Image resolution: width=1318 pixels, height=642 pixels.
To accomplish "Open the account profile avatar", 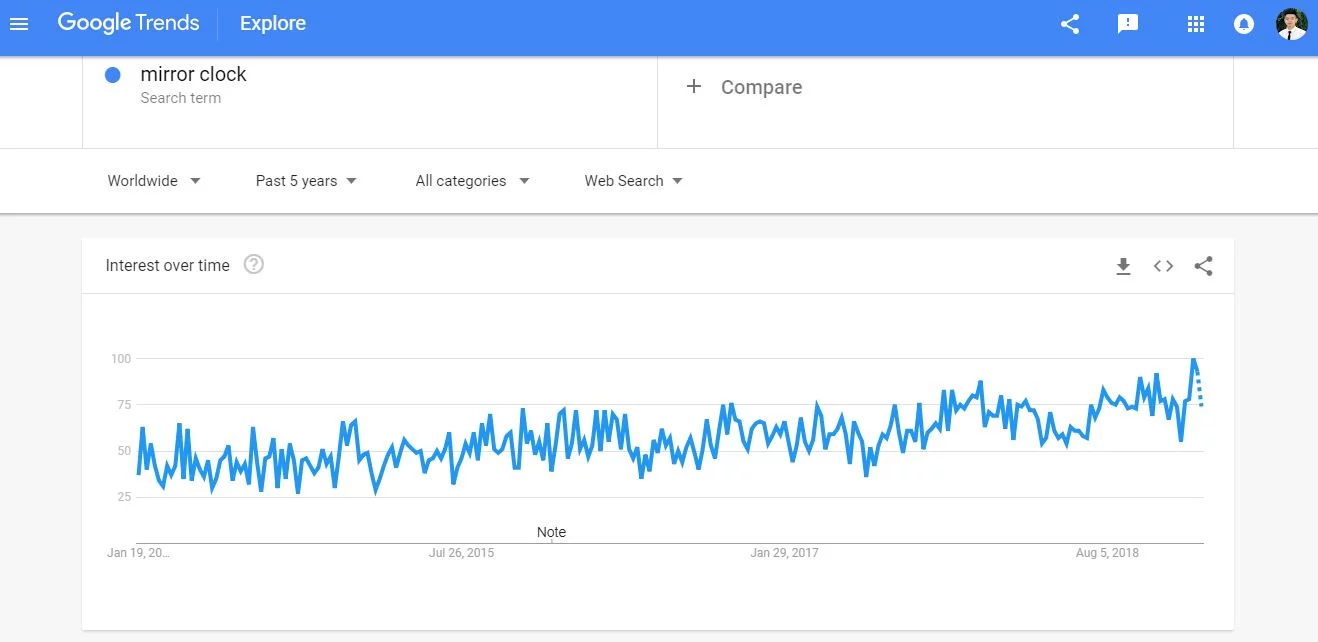I will pos(1291,24).
